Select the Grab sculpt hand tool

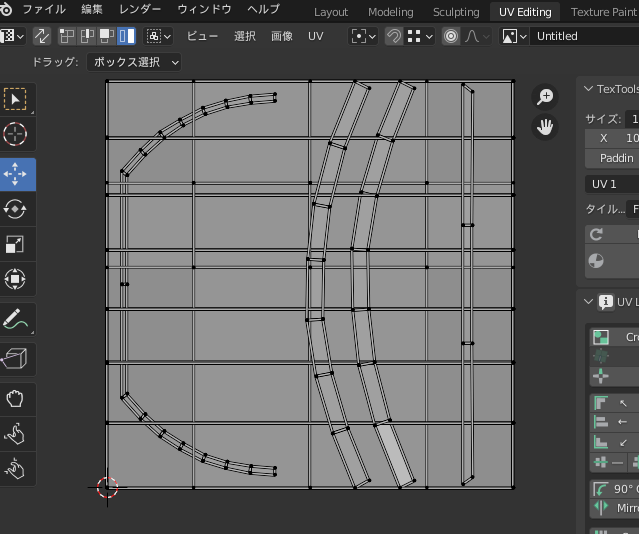tap(15, 399)
